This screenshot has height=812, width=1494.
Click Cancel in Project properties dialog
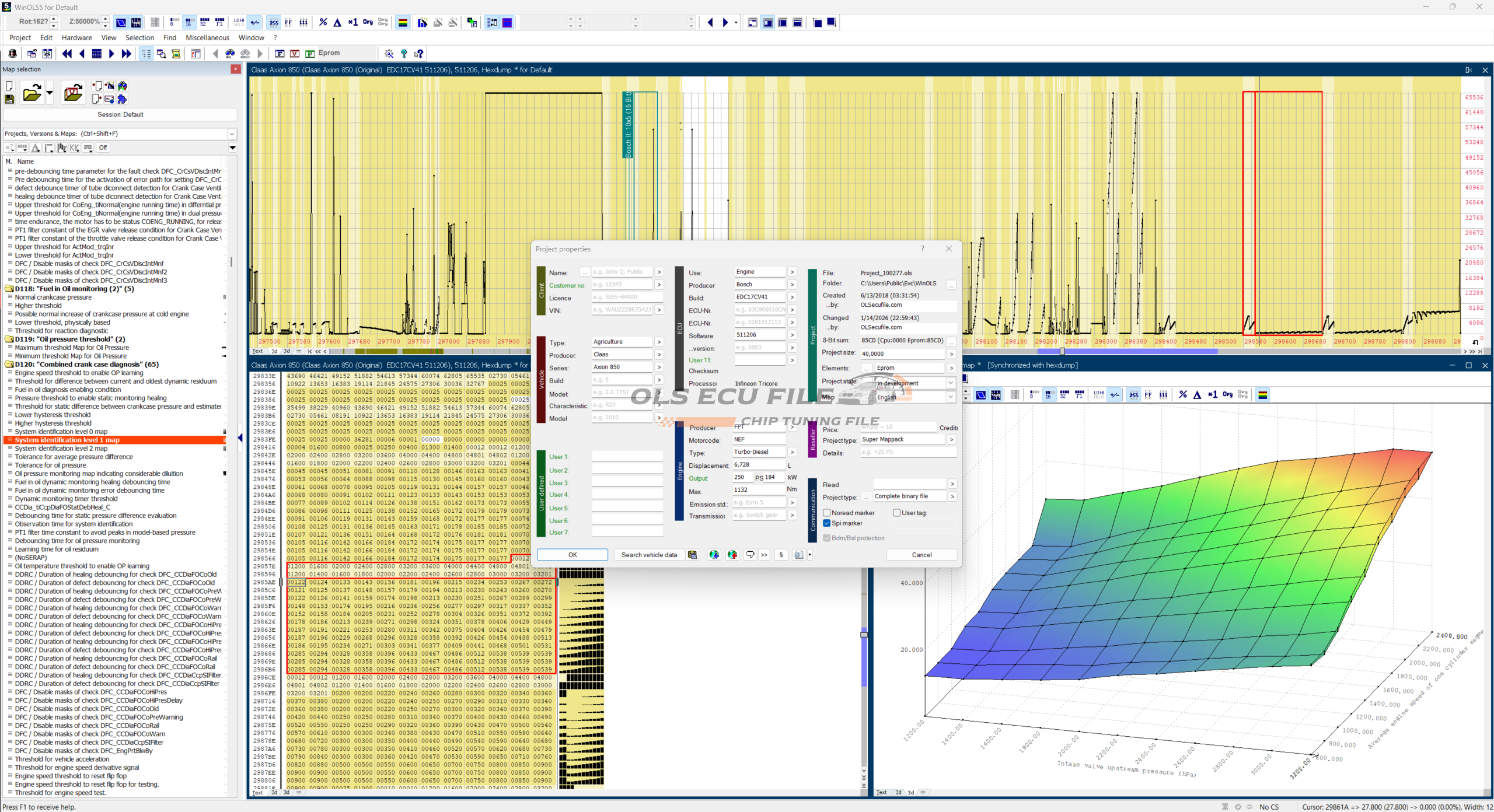[921, 555]
